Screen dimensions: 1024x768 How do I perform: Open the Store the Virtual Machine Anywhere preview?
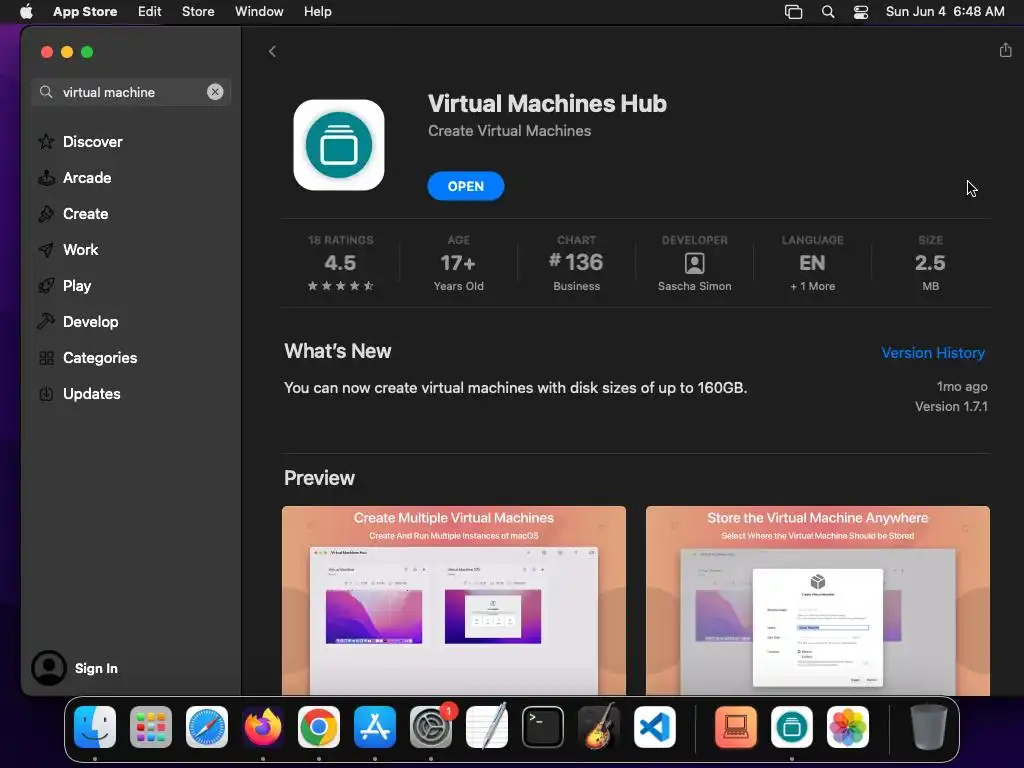pyautogui.click(x=818, y=600)
